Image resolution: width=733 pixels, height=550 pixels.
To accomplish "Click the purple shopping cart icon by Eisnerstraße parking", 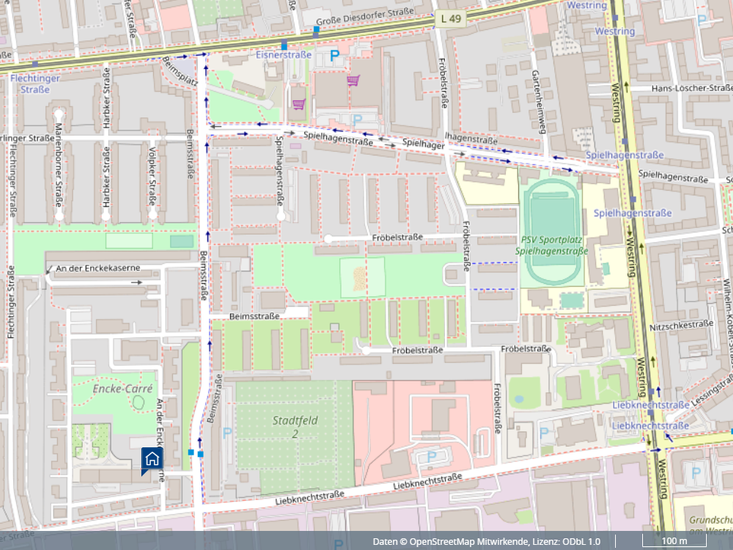I will pyautogui.click(x=352, y=81).
